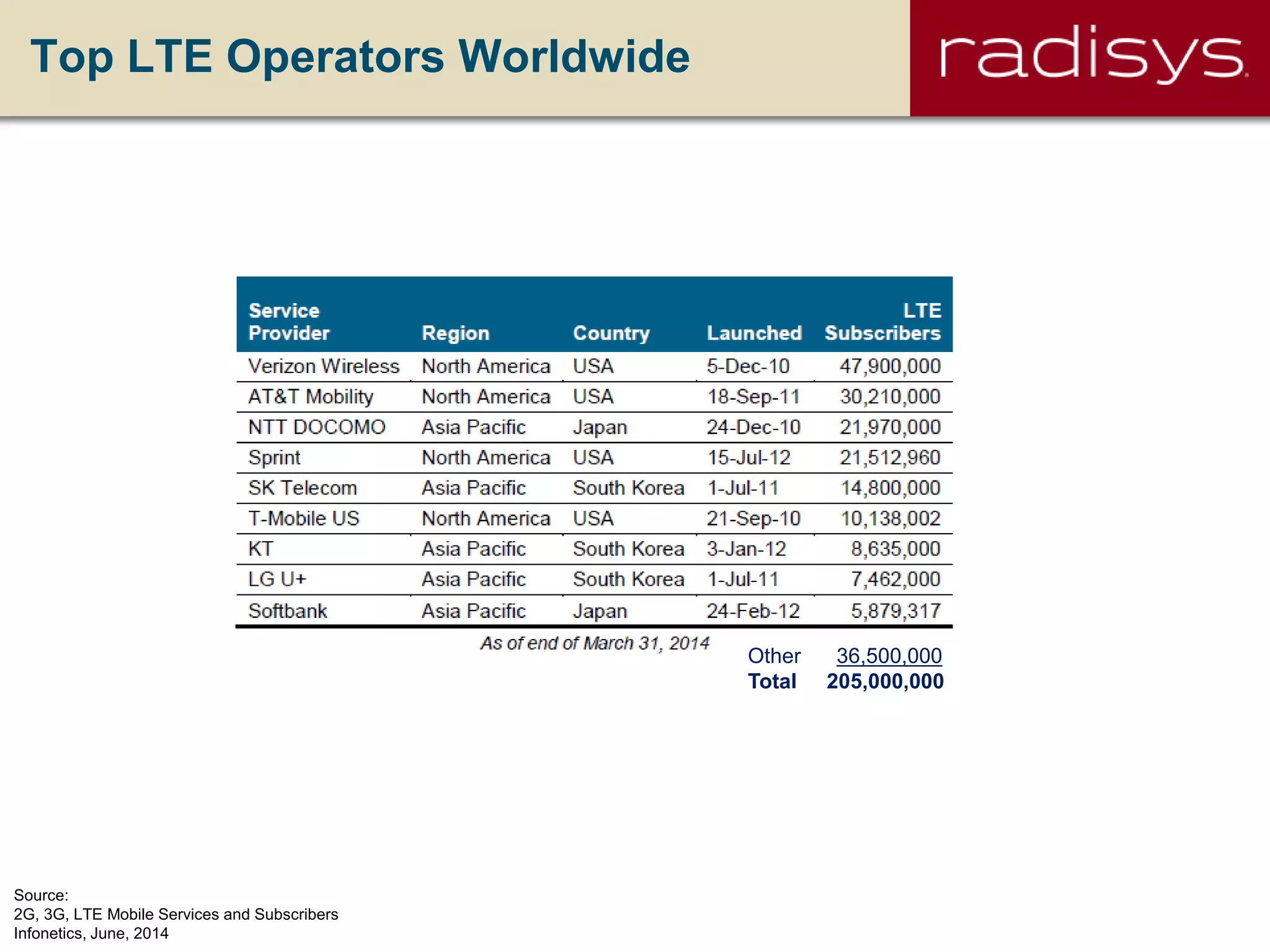Click '2G, 3G, LTE Mobile Services and Subscribers' text
The width and height of the screenshot is (1270, 952).
(x=176, y=915)
